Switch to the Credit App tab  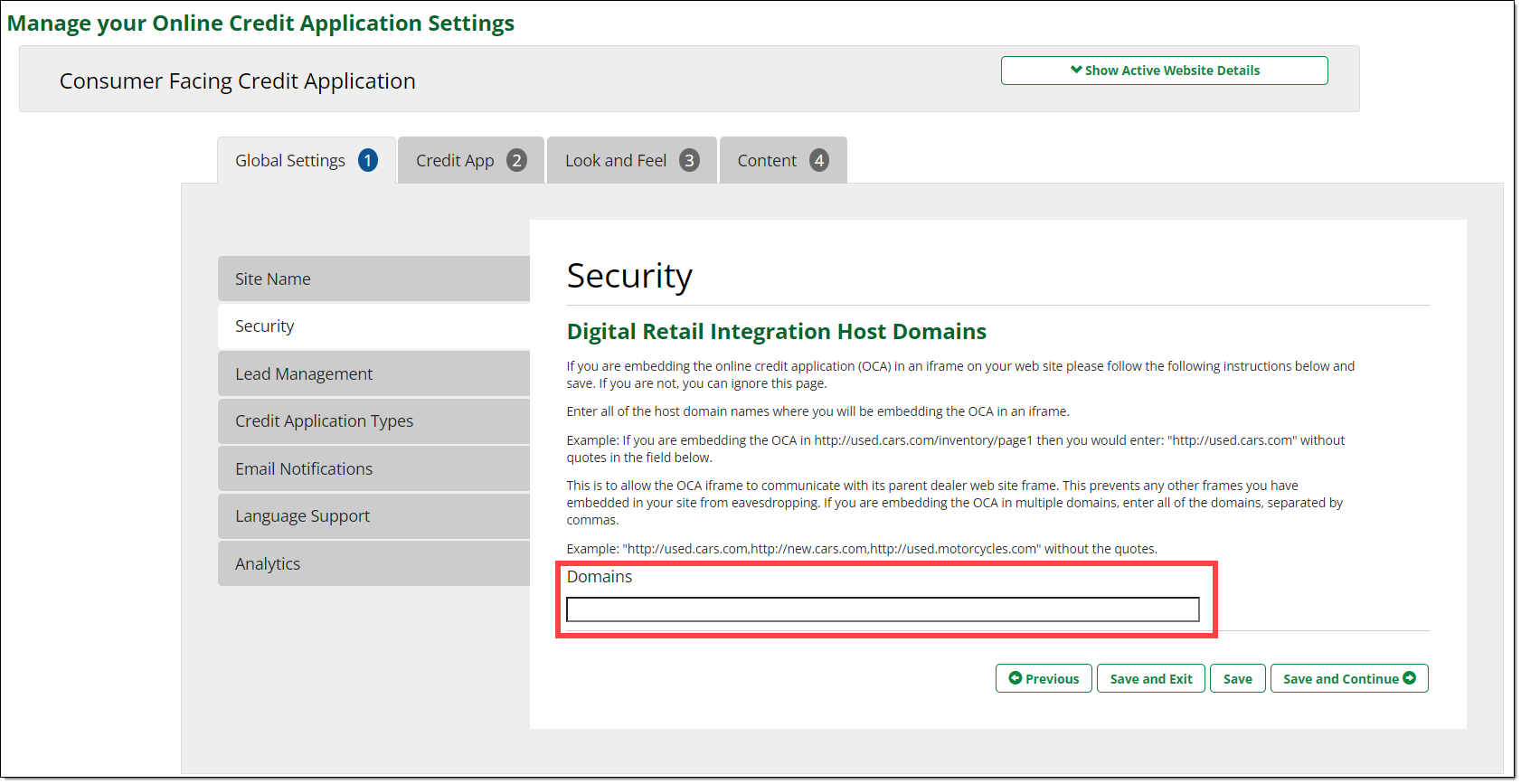(455, 161)
